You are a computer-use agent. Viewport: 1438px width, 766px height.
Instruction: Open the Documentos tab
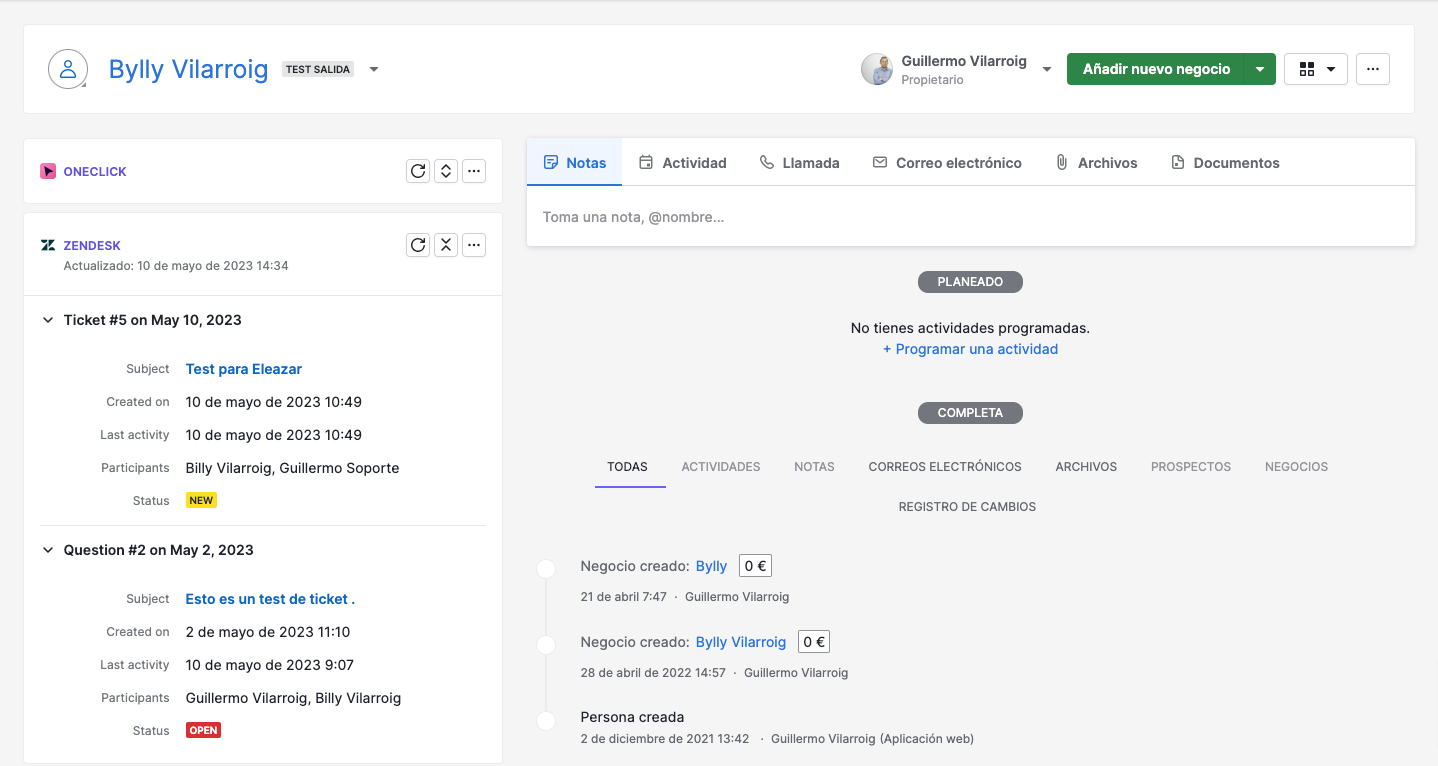point(1225,162)
